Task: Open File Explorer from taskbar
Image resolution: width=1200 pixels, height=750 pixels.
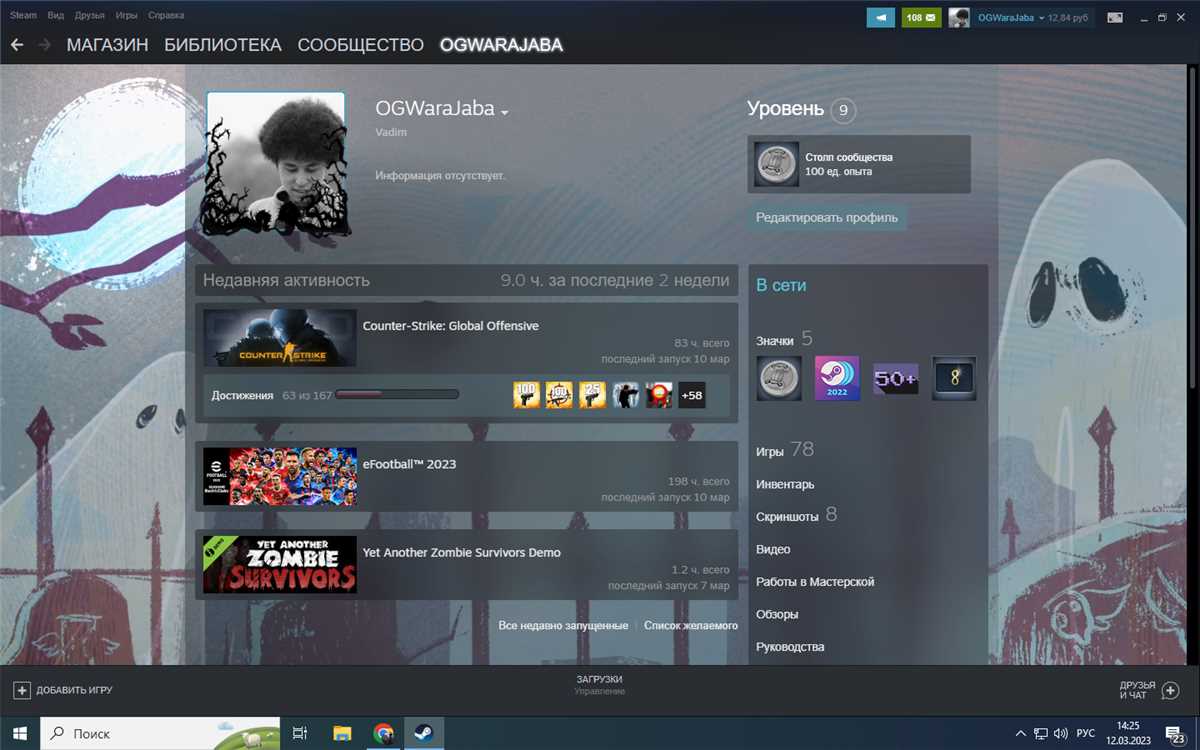Action: [342, 733]
